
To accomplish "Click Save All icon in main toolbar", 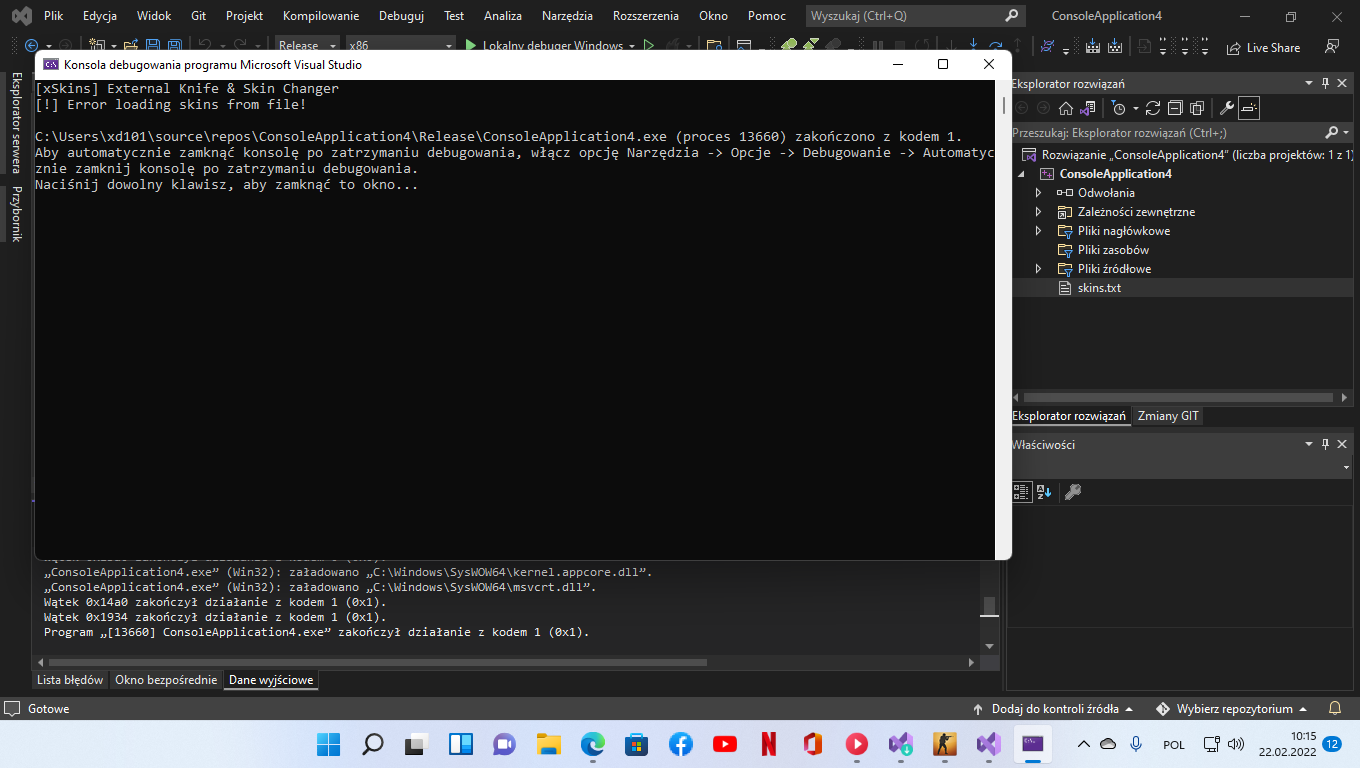I will 174,46.
